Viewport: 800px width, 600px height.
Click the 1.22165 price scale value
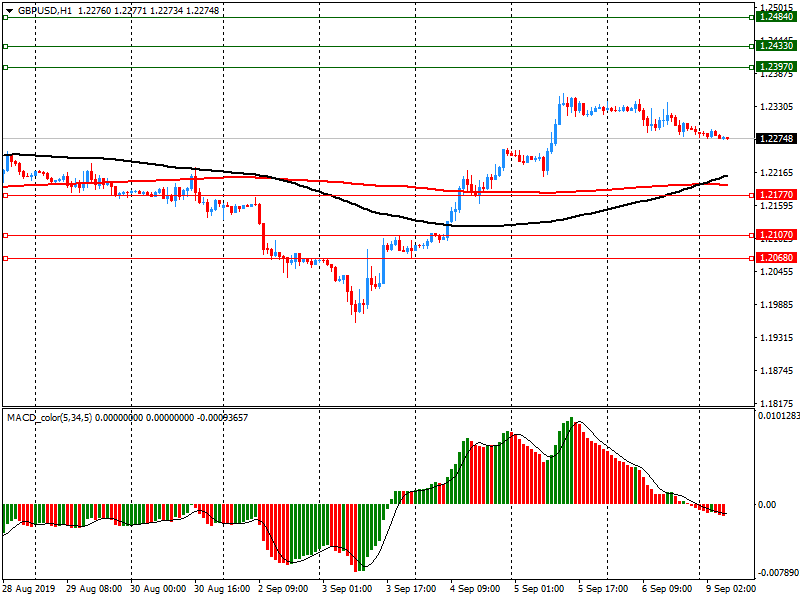click(x=777, y=173)
